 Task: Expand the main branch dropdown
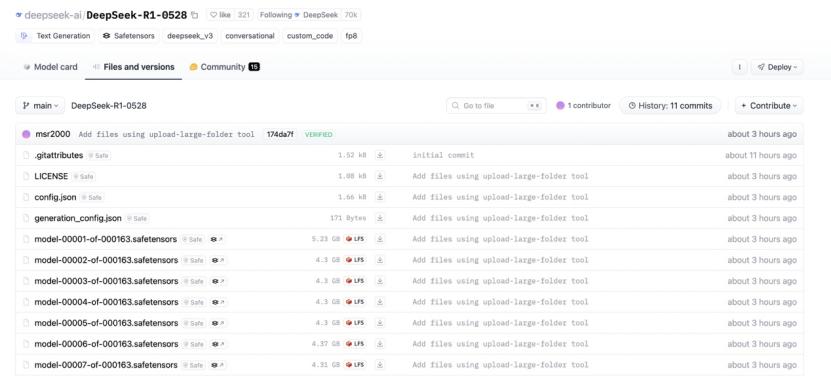[40, 106]
